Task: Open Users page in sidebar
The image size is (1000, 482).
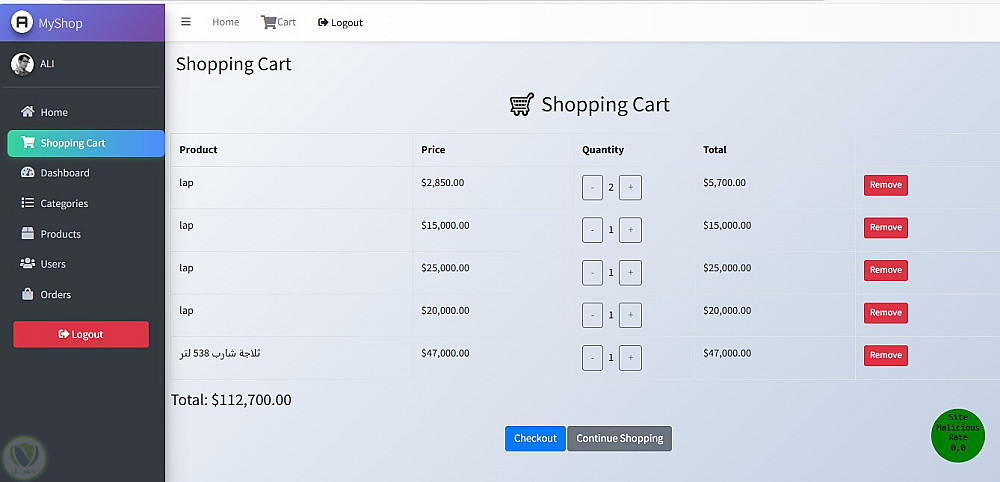Action: [x=53, y=264]
